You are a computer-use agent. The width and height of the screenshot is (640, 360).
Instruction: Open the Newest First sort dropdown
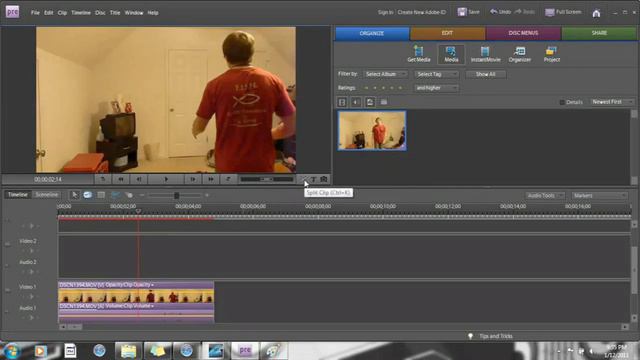point(612,102)
